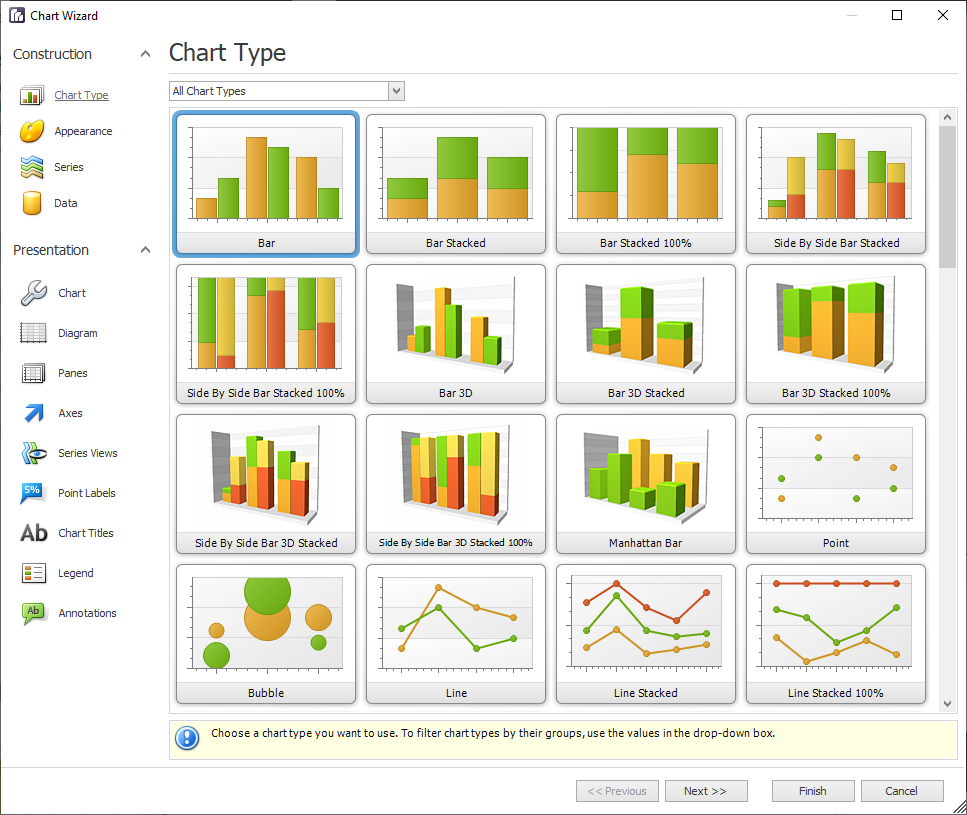
Task: Collapse the Construction section
Action: (x=145, y=52)
